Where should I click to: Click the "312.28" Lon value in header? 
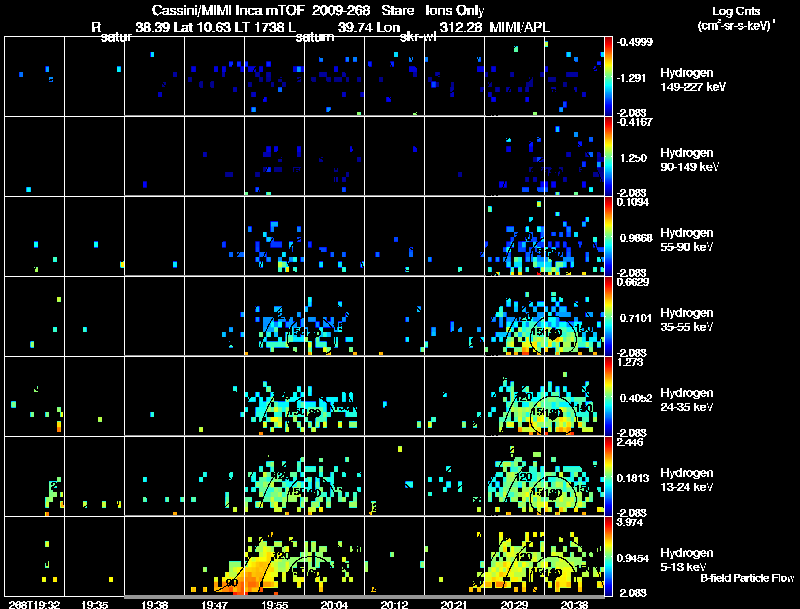point(461,27)
